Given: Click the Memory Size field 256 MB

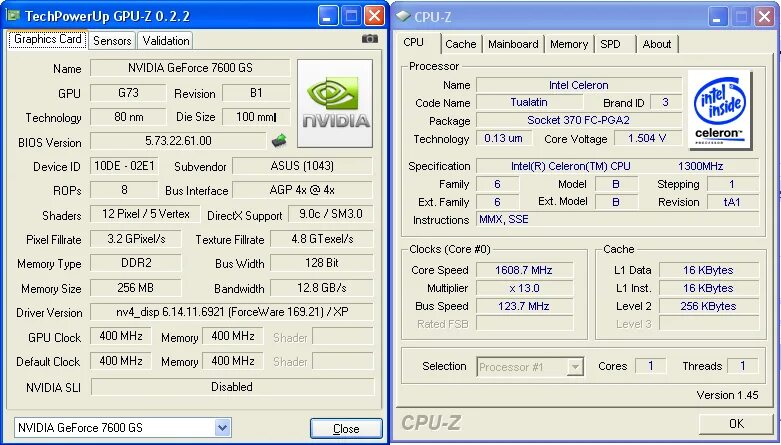Looking at the screenshot, I should [x=136, y=288].
